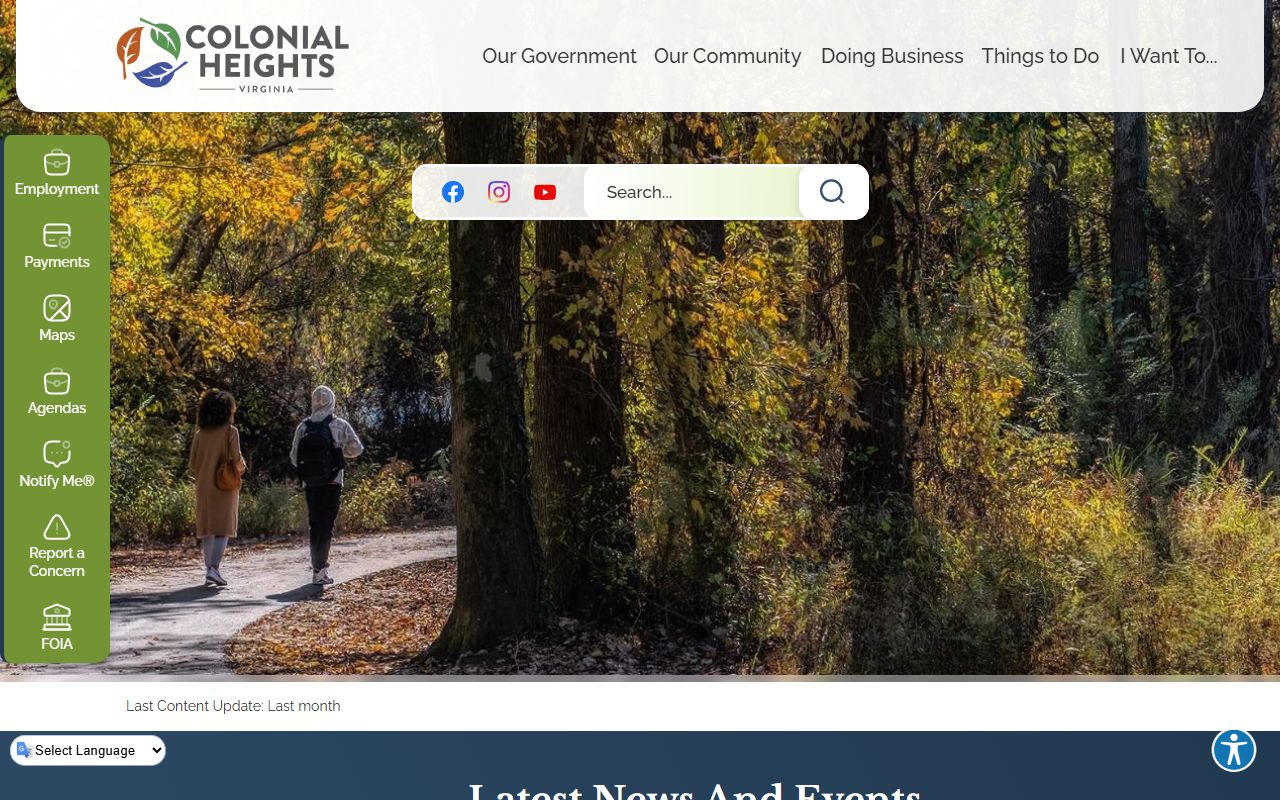This screenshot has height=800, width=1280.
Task: Click the magnifying glass search button
Action: [832, 192]
